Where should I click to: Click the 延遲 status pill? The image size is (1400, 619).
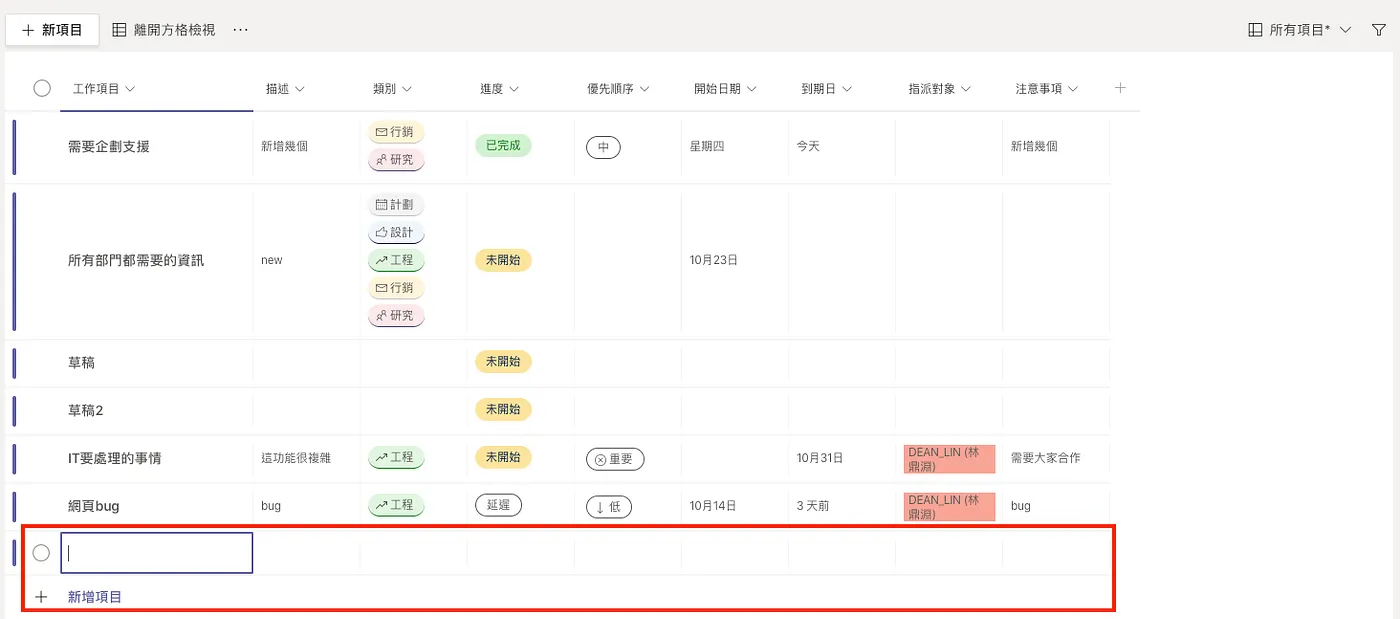pyautogui.click(x=498, y=505)
